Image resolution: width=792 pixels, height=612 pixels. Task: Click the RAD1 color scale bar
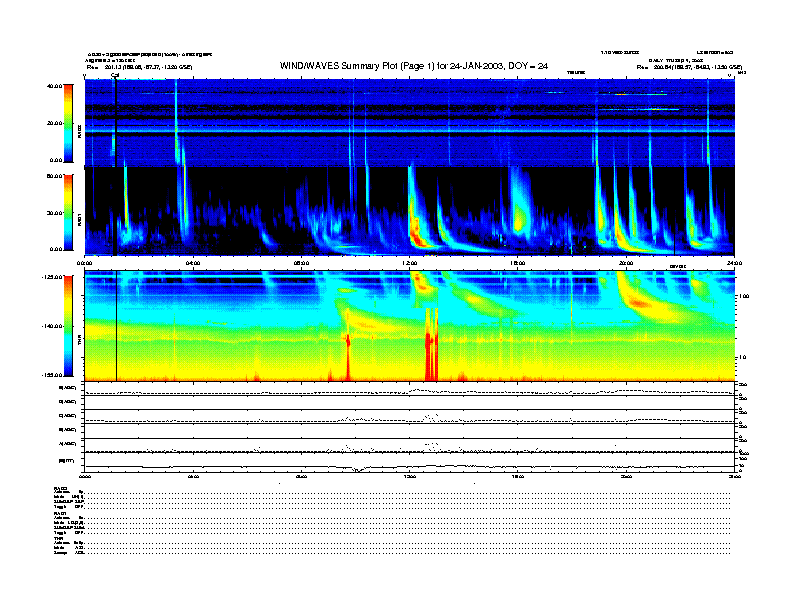[x=68, y=212]
